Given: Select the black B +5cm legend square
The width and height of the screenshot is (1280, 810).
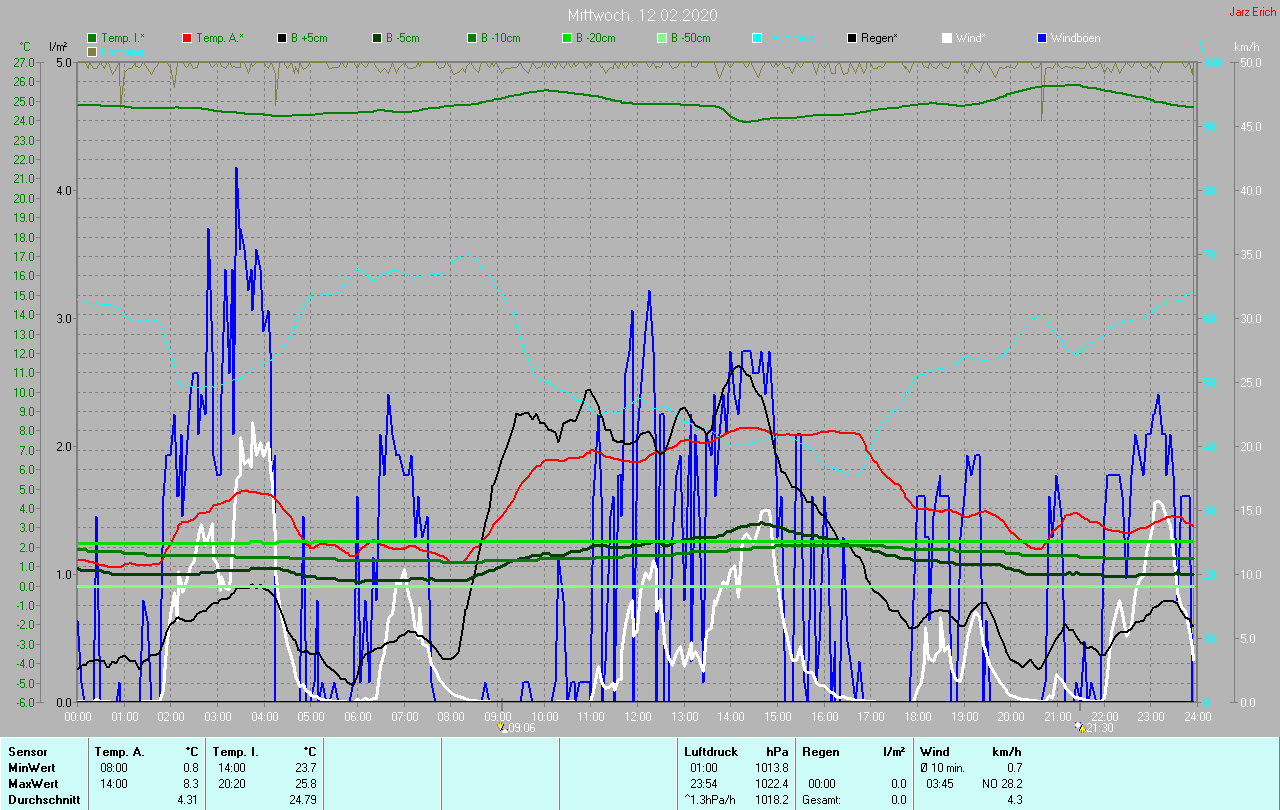Looking at the screenshot, I should [282, 38].
